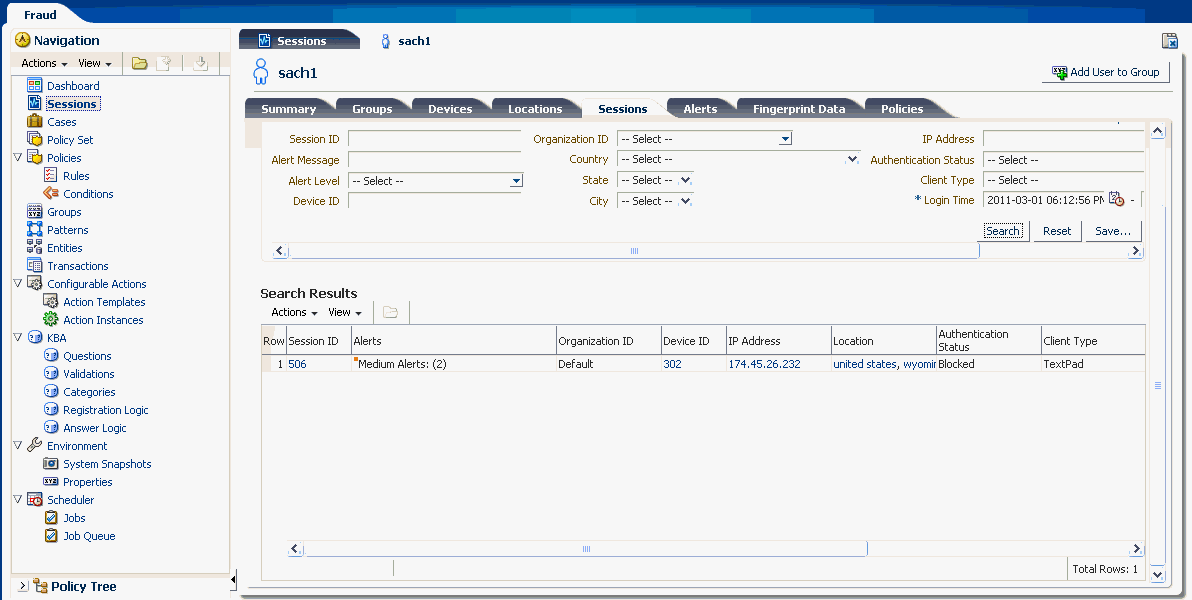
Task: Click the IP Address input field
Action: (1063, 138)
